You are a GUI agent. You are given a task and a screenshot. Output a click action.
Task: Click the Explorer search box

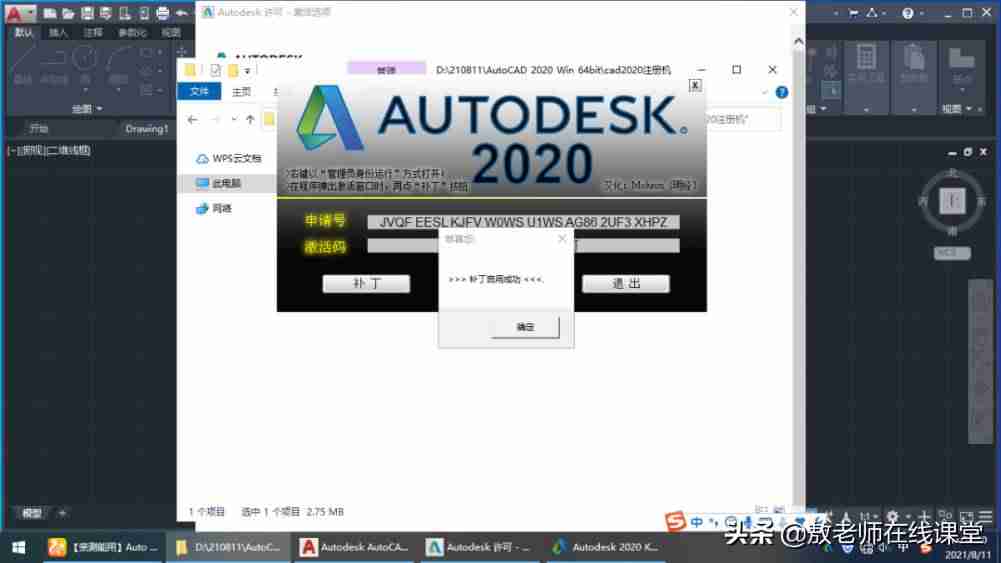tap(743, 119)
